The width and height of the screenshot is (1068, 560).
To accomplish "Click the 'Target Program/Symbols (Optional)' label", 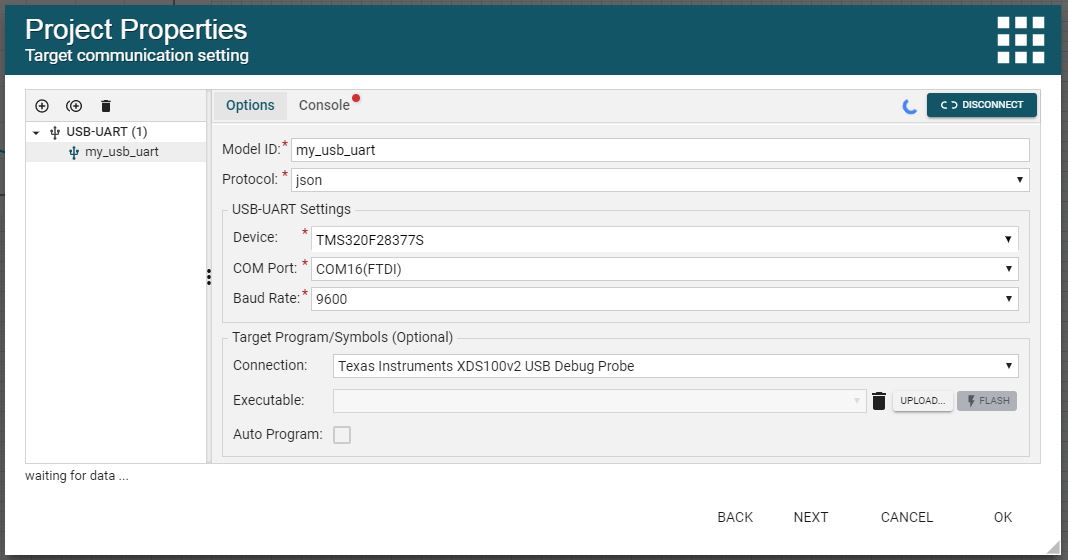I will point(342,337).
